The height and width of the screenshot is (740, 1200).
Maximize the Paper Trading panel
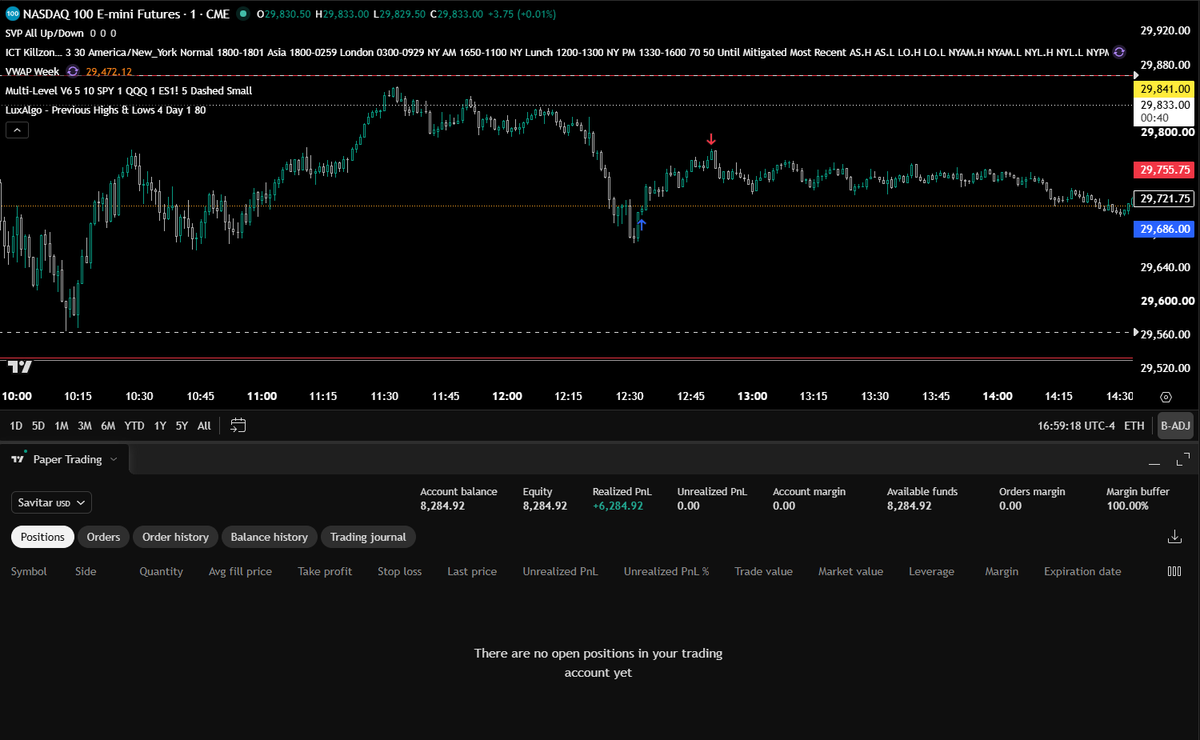[1182, 460]
